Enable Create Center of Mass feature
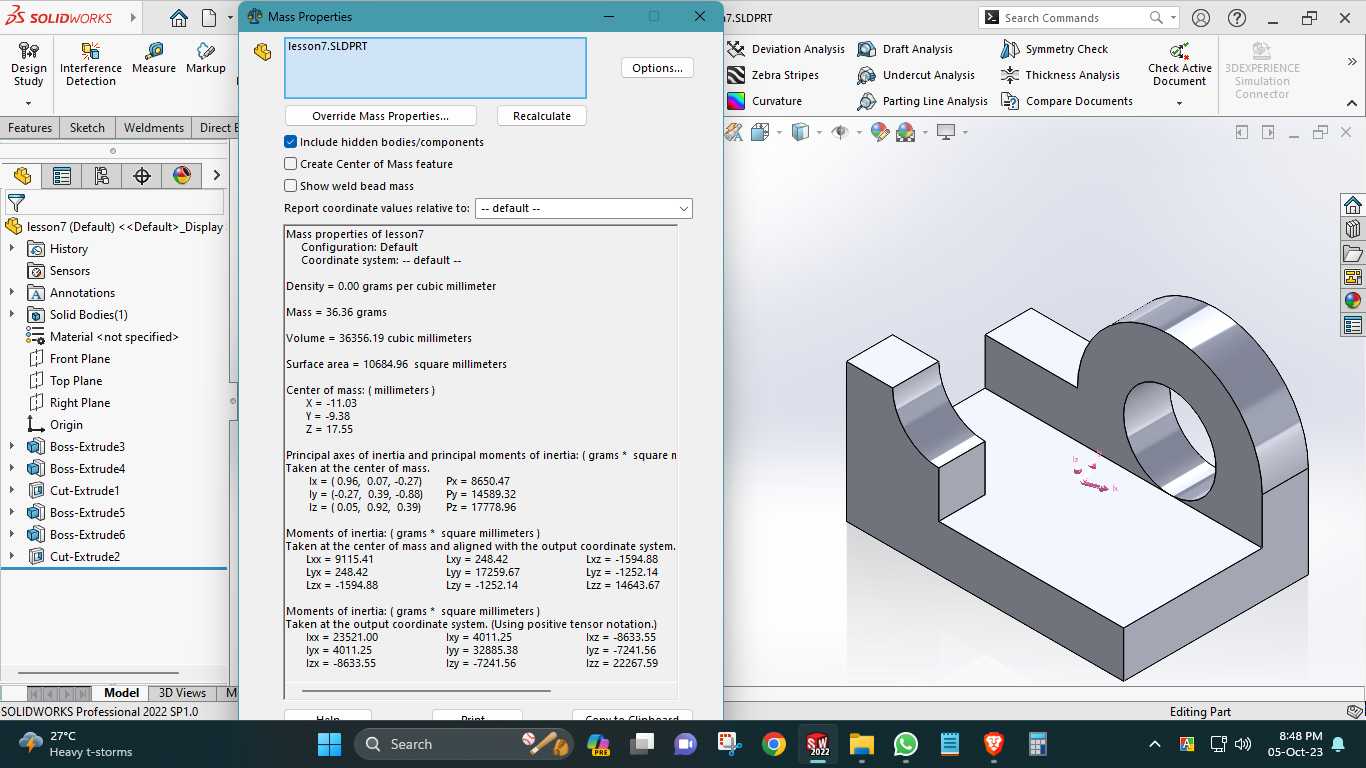1366x768 pixels. click(291, 164)
